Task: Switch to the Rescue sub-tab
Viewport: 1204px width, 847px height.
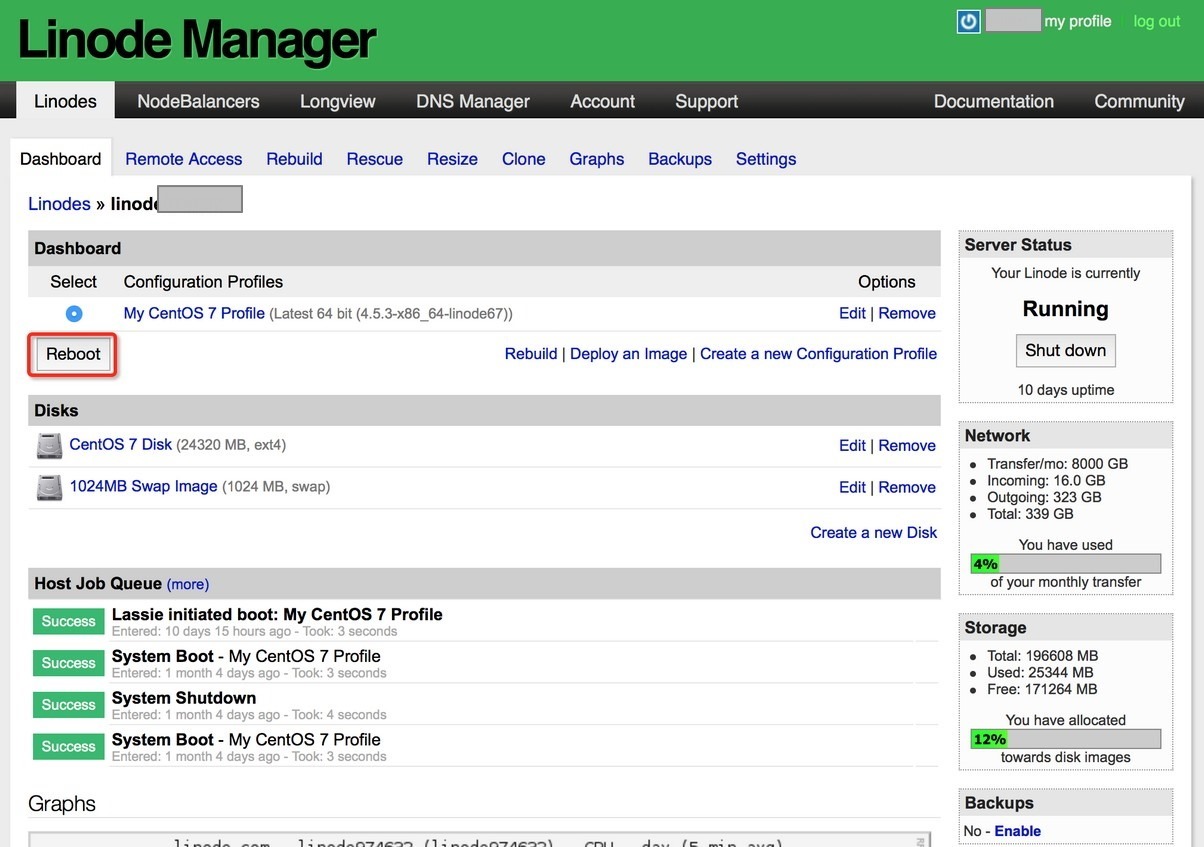Action: tap(375, 159)
